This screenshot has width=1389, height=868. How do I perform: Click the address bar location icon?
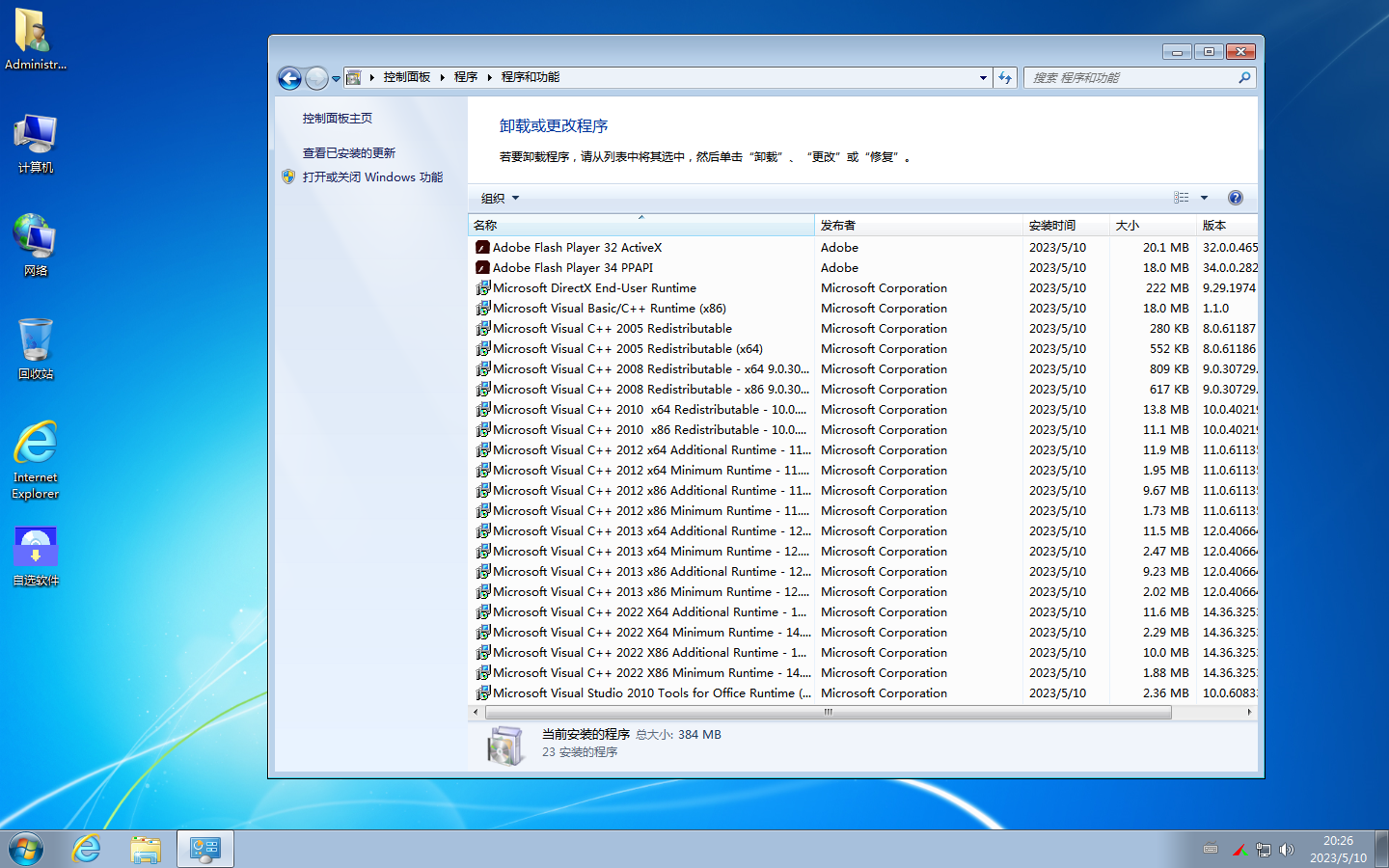(x=354, y=77)
